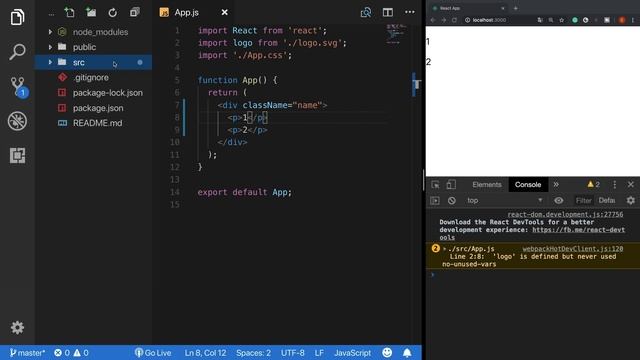
Task: Click the './App.css' import line
Action: click(245, 55)
